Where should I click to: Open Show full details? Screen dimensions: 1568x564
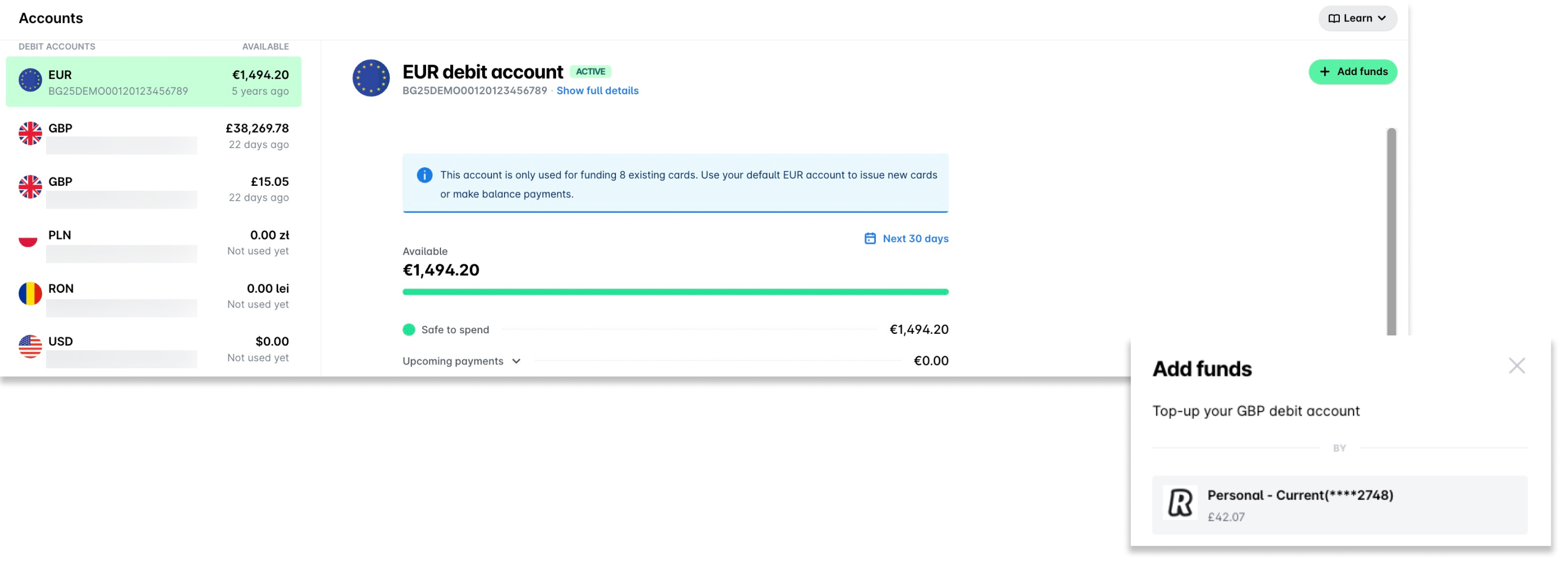coord(597,90)
